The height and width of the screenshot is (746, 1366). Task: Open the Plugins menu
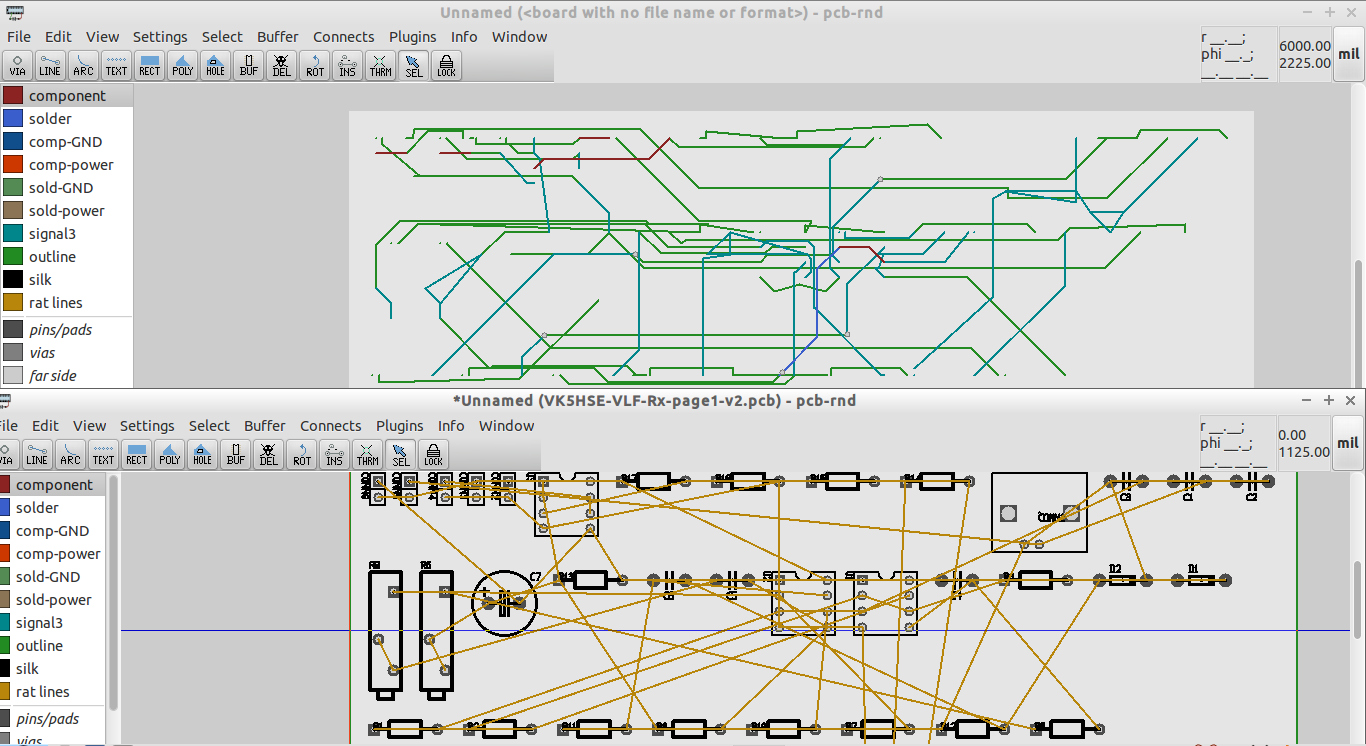click(x=412, y=36)
